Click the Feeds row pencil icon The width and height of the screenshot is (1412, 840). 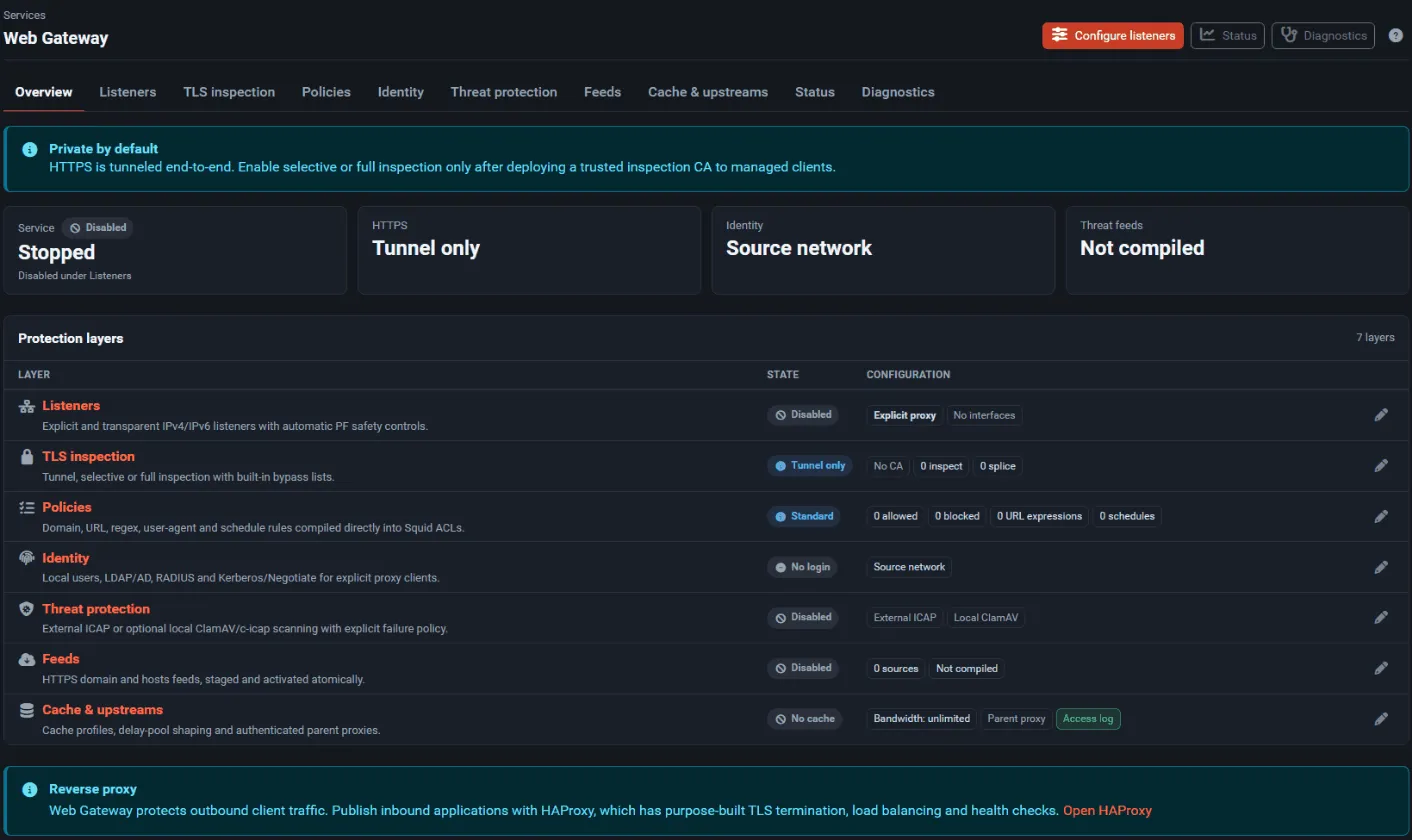pos(1381,668)
